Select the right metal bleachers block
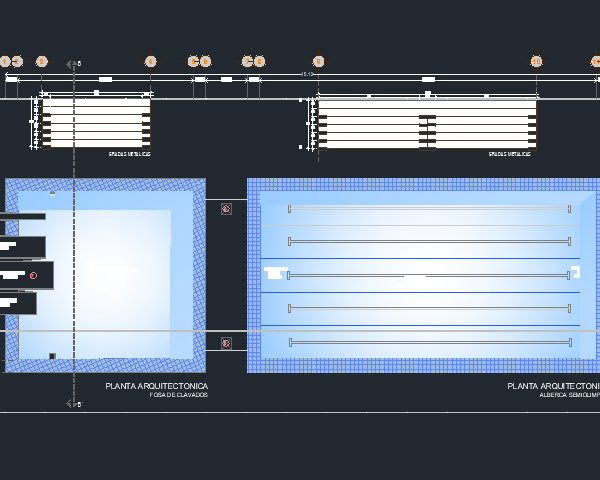Screen dimensions: 600x480 [x=427, y=124]
